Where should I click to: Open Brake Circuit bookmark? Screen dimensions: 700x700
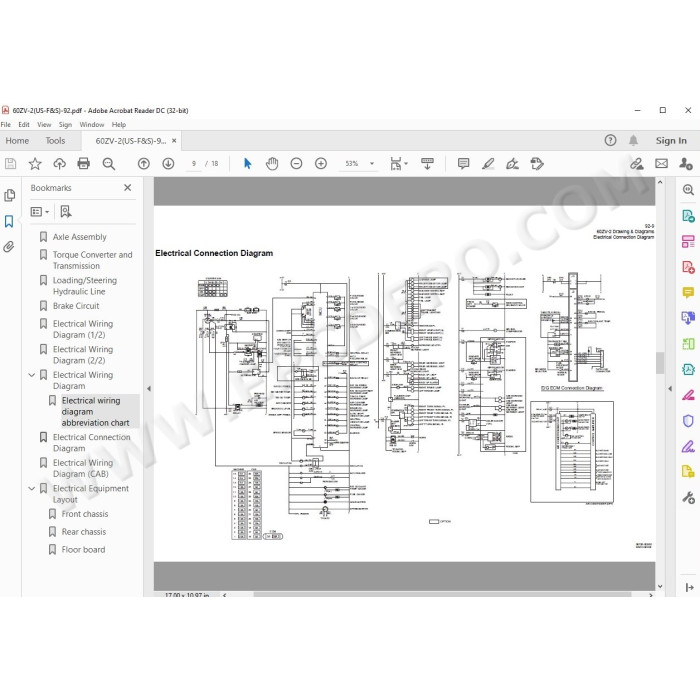tap(76, 306)
